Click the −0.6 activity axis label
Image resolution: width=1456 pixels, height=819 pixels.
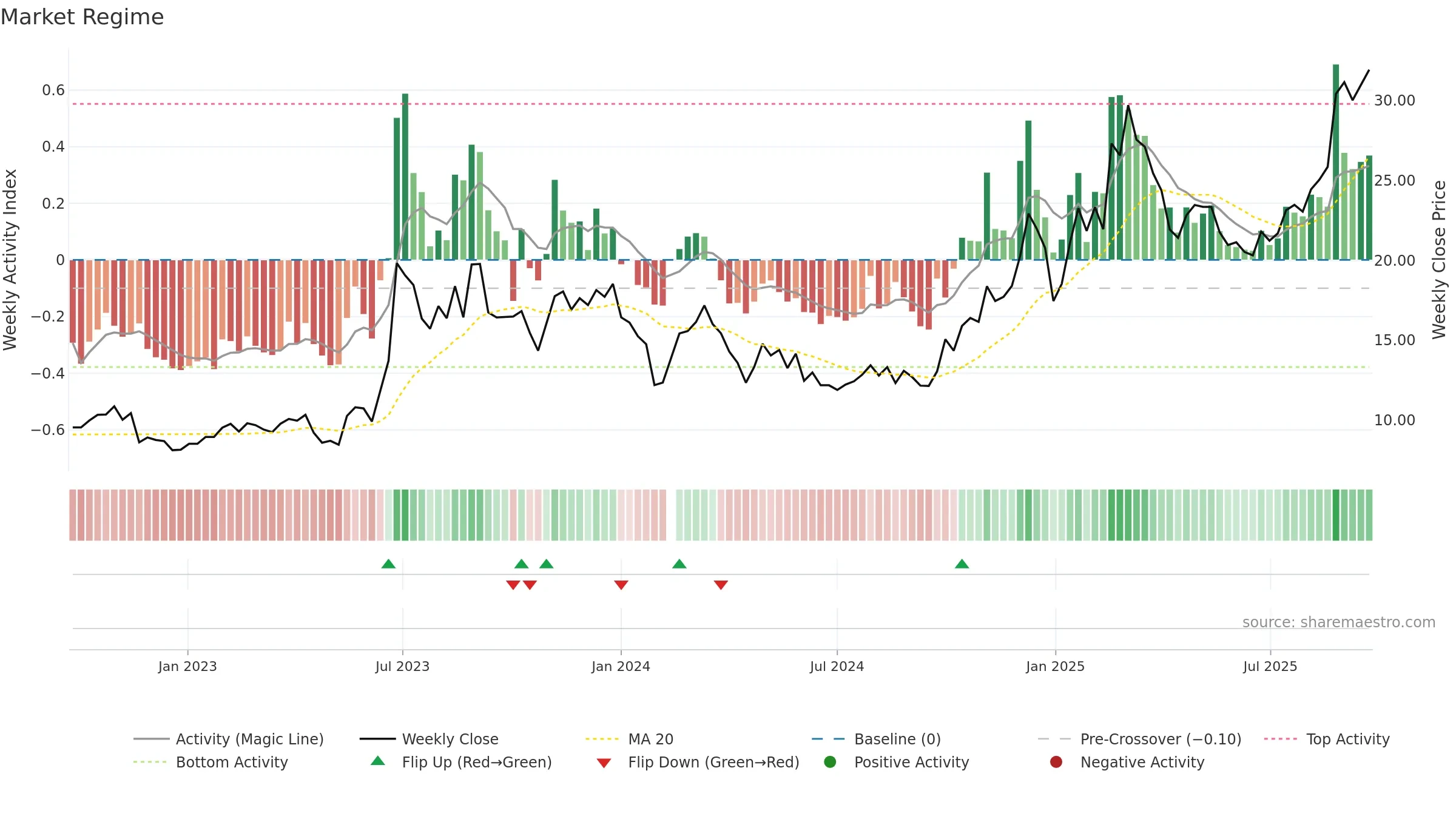(48, 430)
